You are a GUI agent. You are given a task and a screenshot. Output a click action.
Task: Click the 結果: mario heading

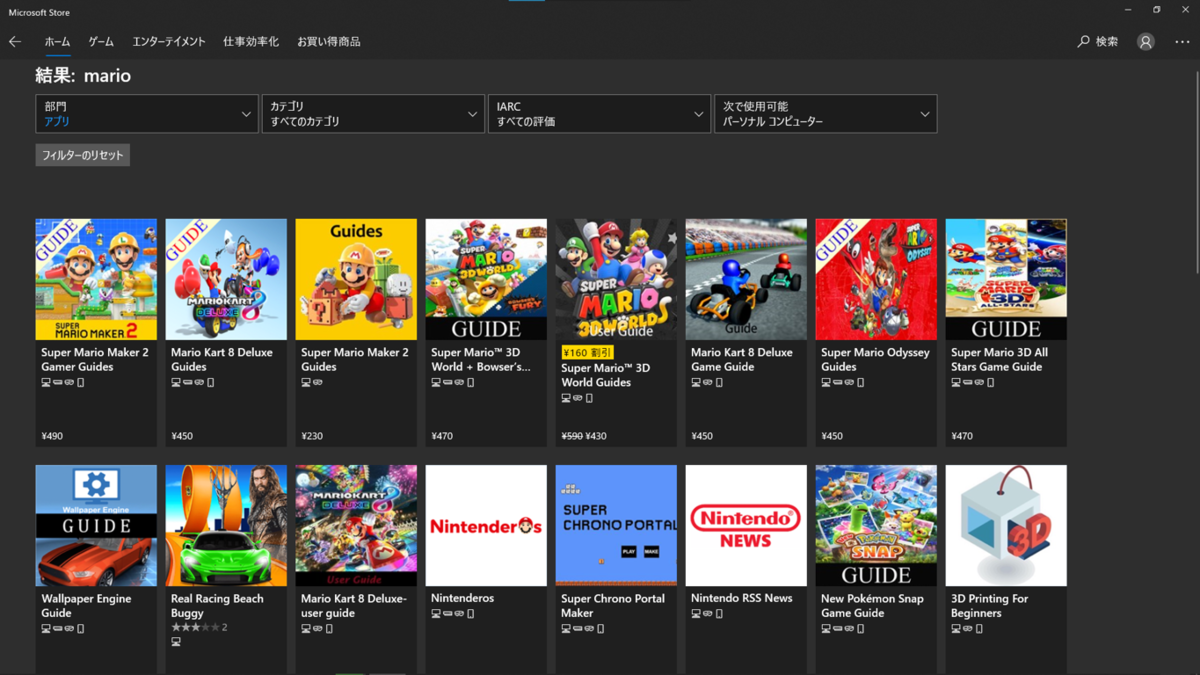[83, 76]
